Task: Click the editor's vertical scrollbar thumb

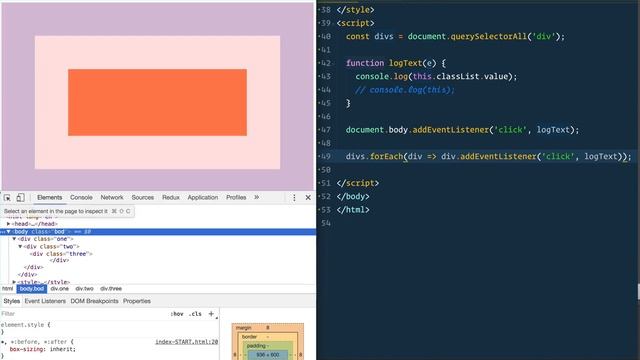Action: click(x=638, y=293)
